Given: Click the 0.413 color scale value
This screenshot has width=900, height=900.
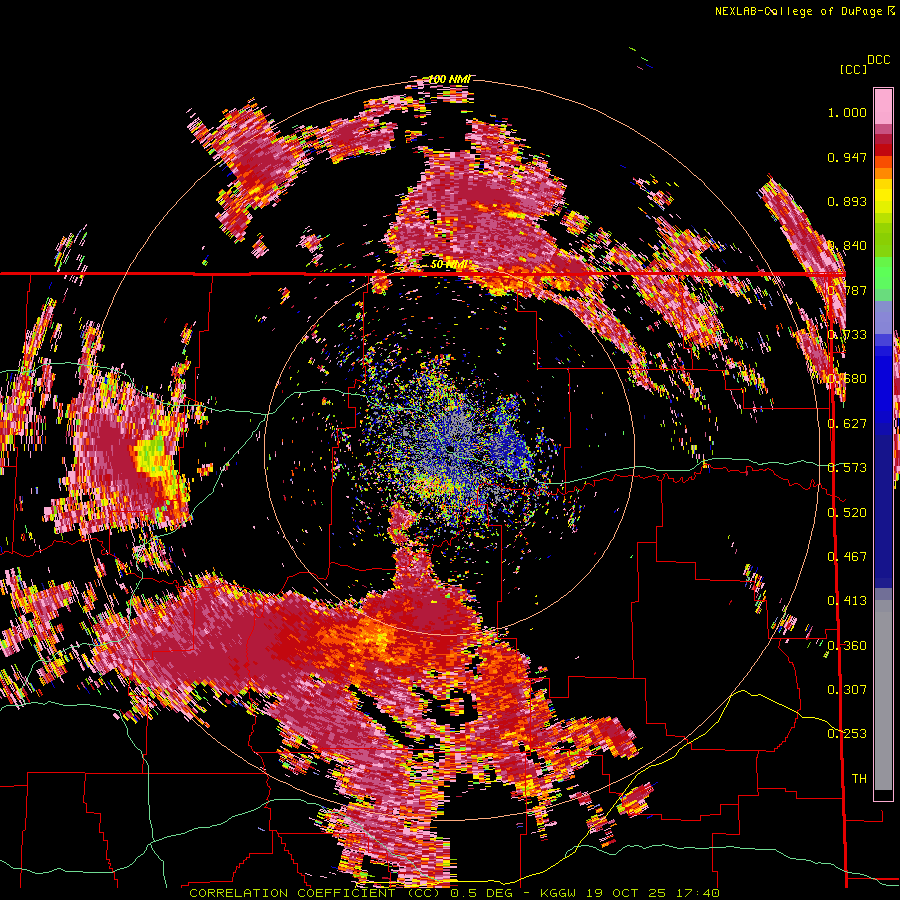Looking at the screenshot, I should click(847, 601).
